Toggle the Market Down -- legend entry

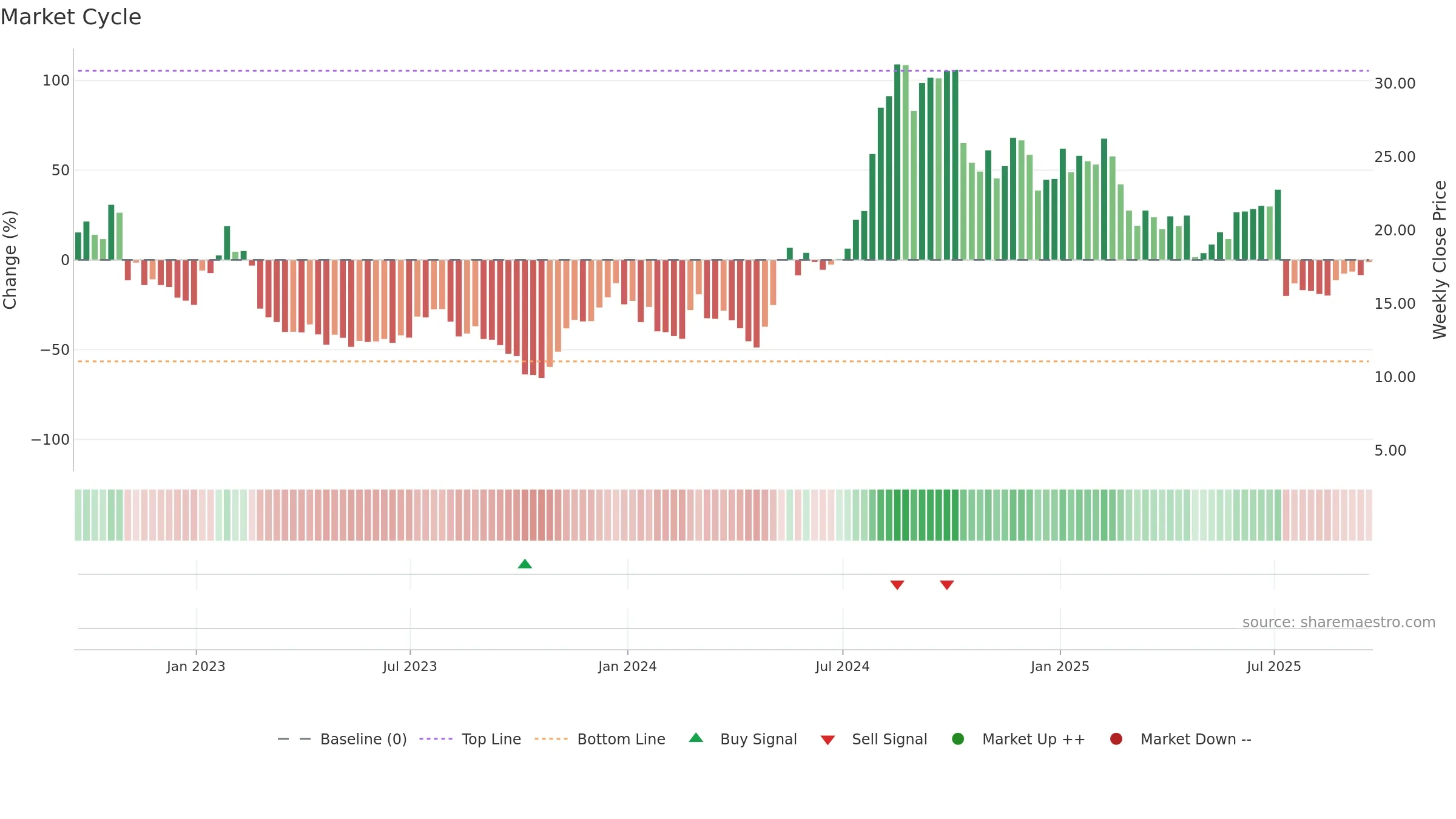[1181, 739]
